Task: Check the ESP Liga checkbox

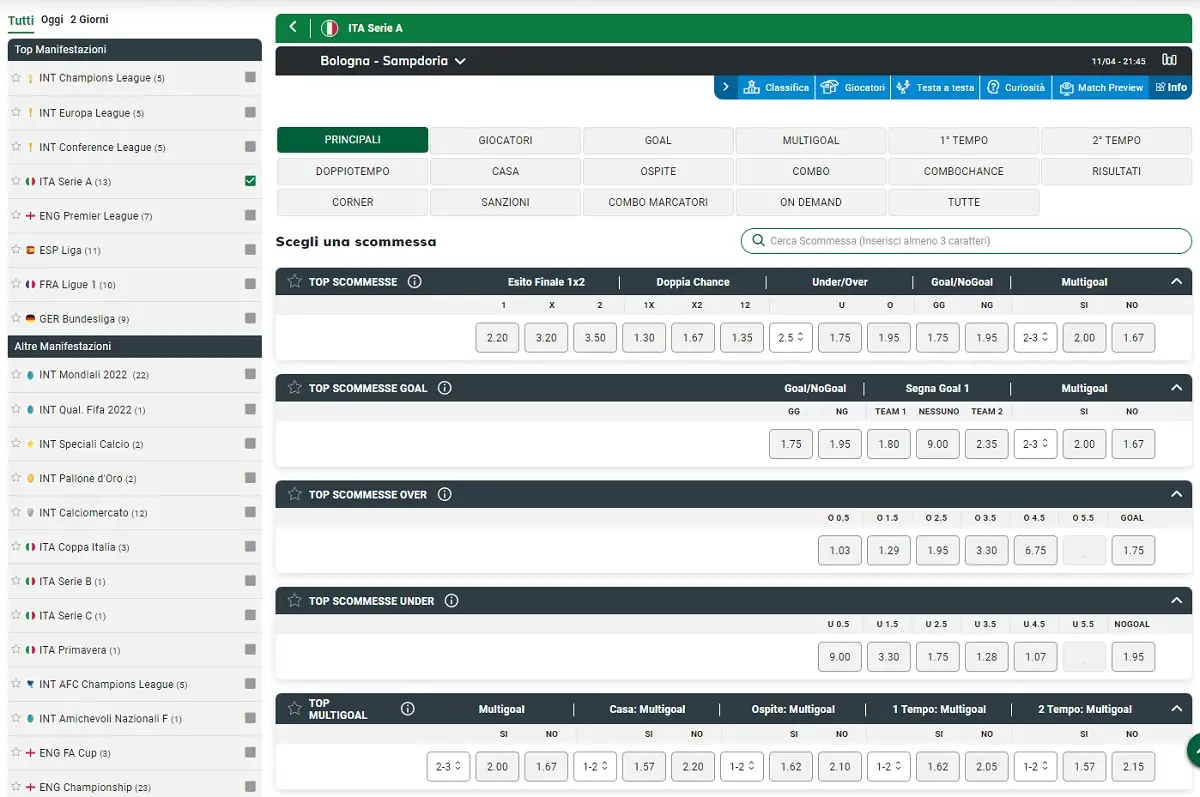Action: (x=250, y=250)
